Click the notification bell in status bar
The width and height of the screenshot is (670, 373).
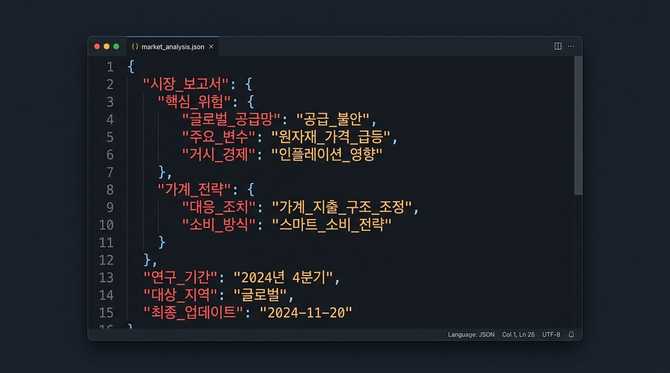click(x=571, y=334)
